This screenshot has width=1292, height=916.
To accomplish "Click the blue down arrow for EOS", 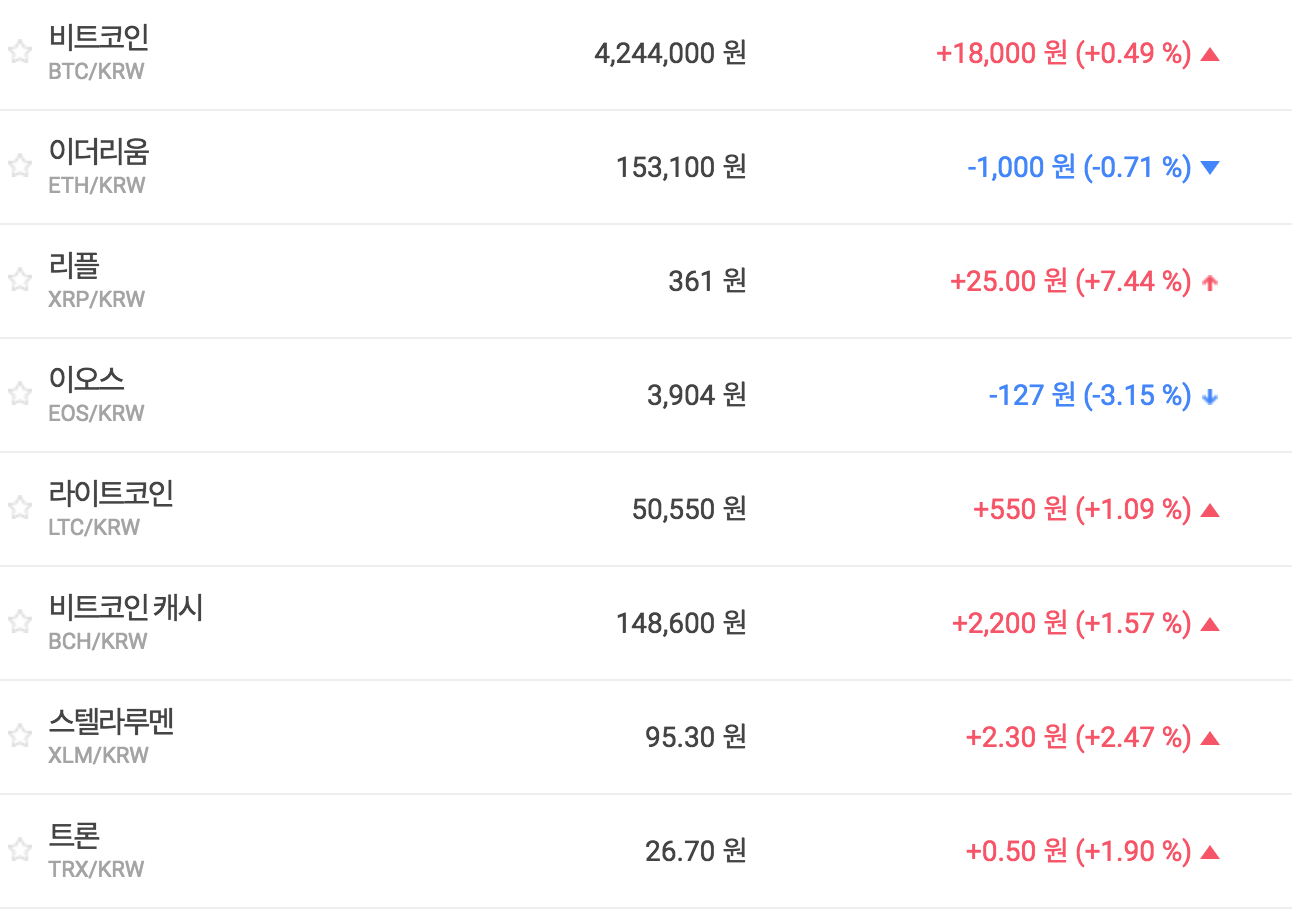I will (1210, 397).
